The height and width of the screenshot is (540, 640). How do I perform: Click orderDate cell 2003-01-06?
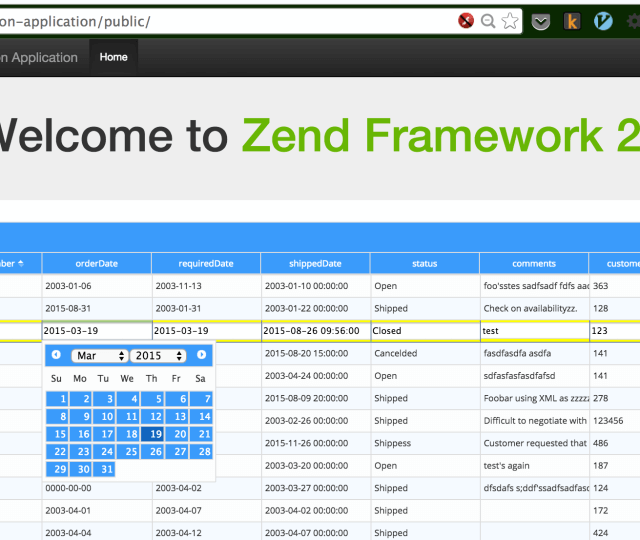(x=97, y=286)
